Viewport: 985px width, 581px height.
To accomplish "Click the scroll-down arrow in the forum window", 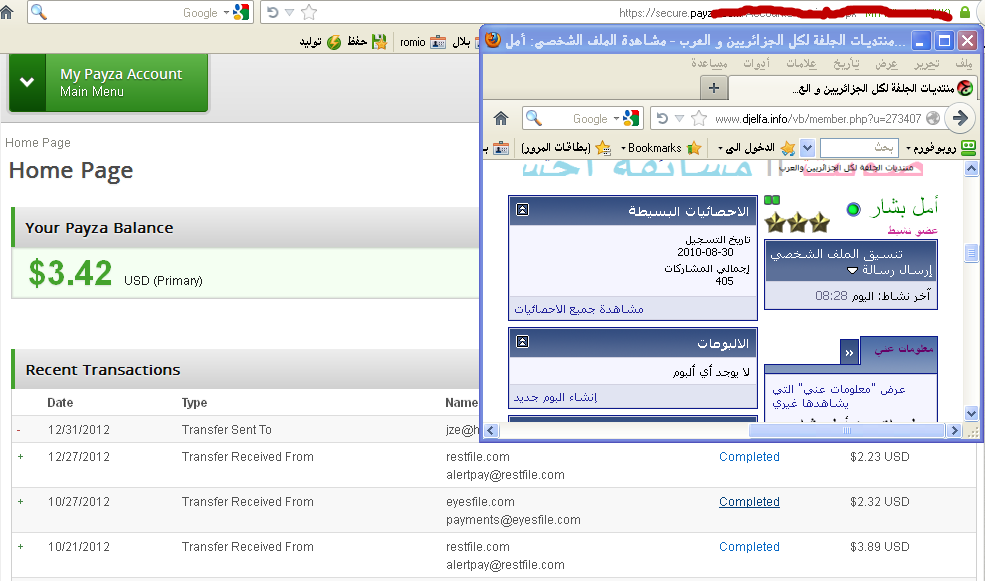I will [x=971, y=413].
